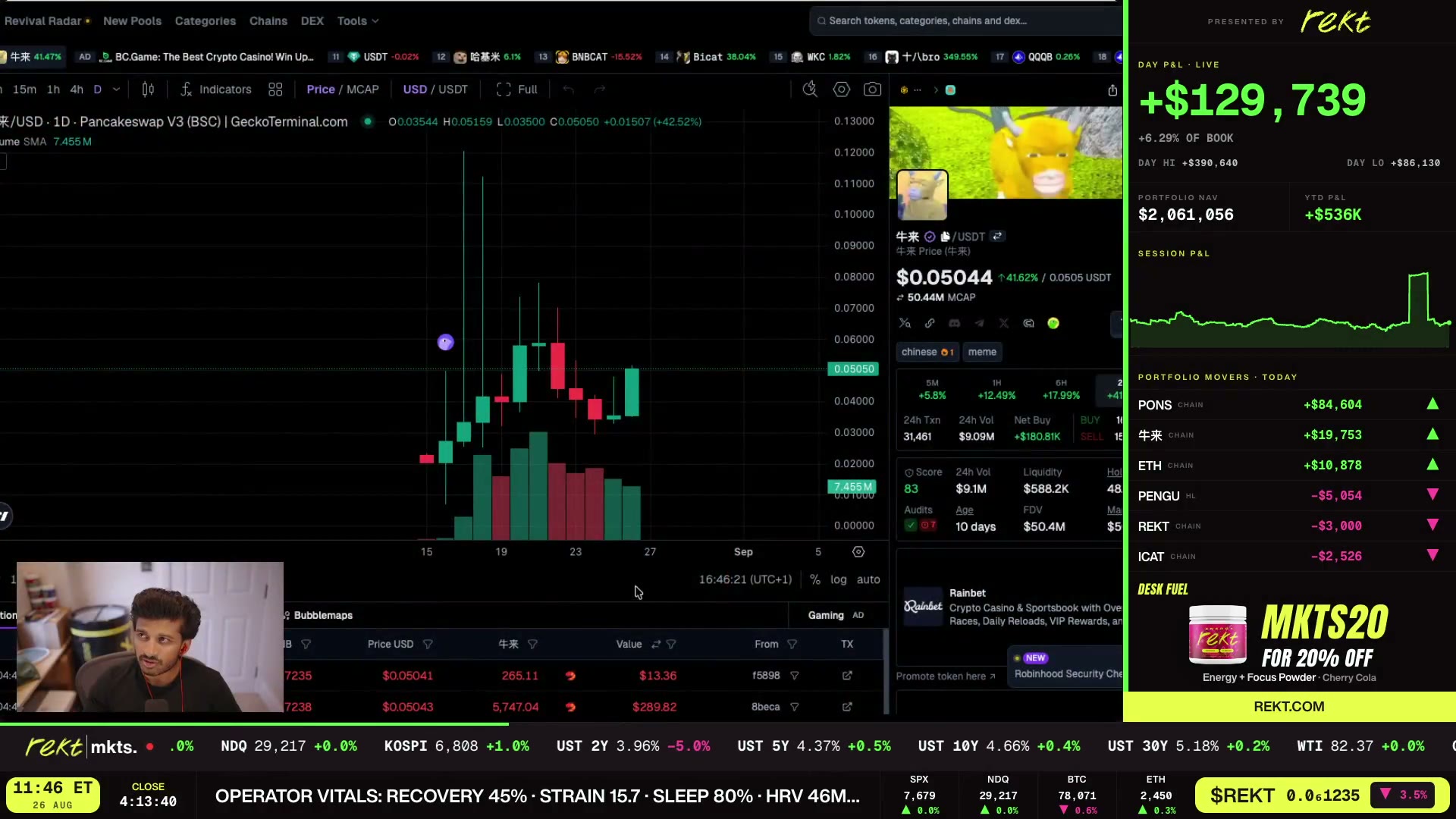Image resolution: width=1456 pixels, height=819 pixels.
Task: Search the token on X icon
Action: pos(905,323)
